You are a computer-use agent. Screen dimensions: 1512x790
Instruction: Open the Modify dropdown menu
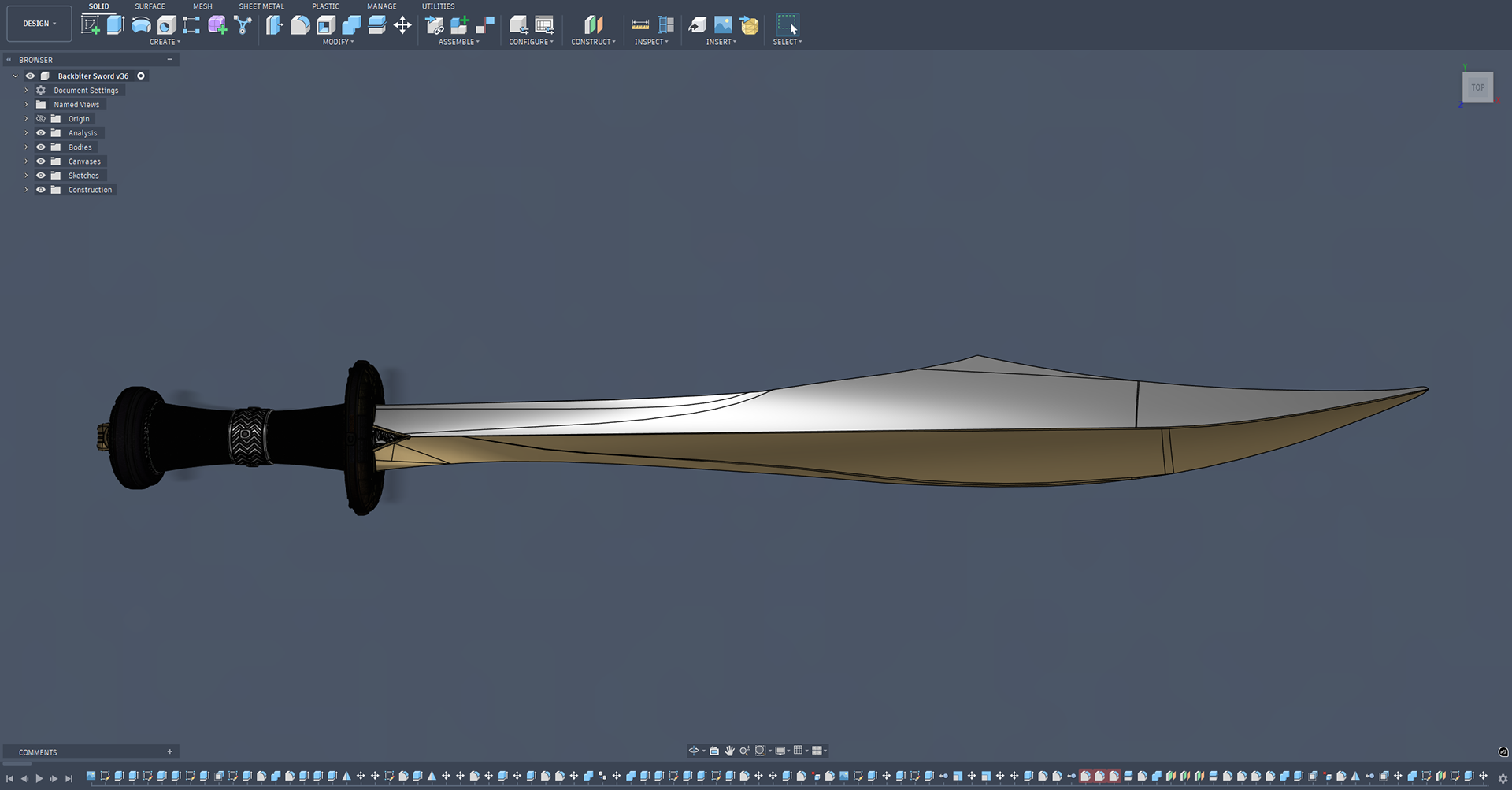pos(337,42)
